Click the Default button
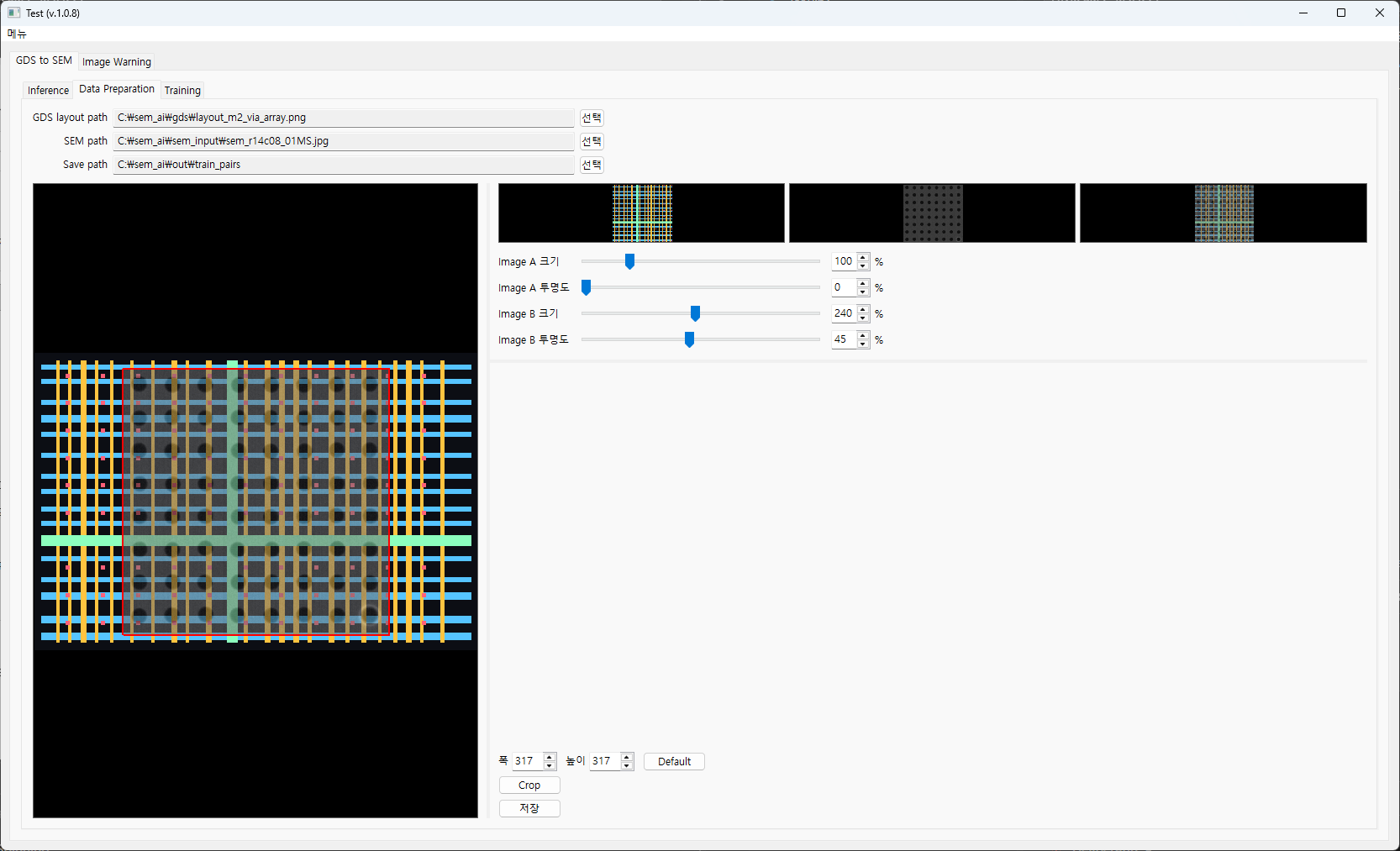 coord(674,762)
